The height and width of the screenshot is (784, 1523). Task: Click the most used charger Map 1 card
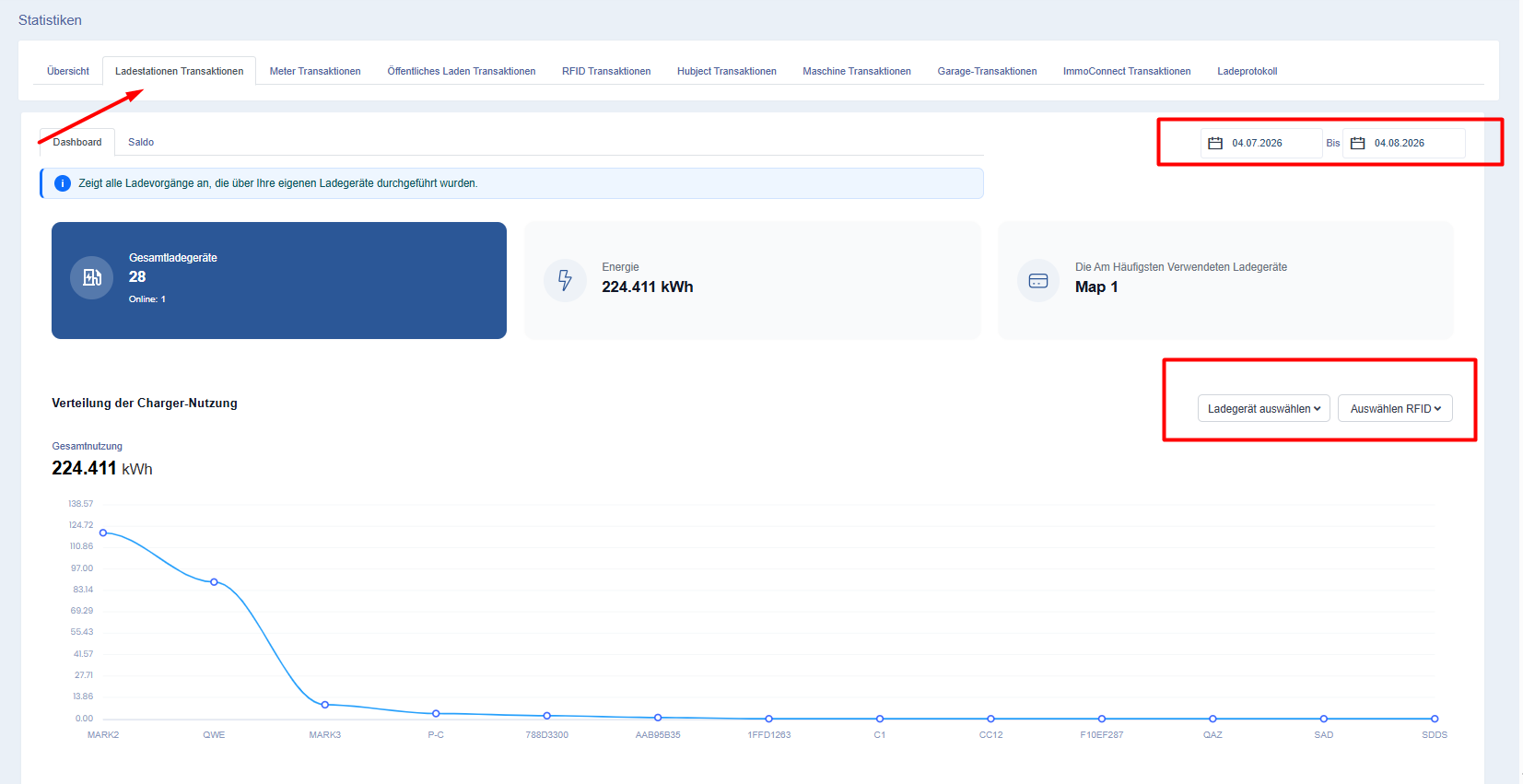[x=1225, y=280]
